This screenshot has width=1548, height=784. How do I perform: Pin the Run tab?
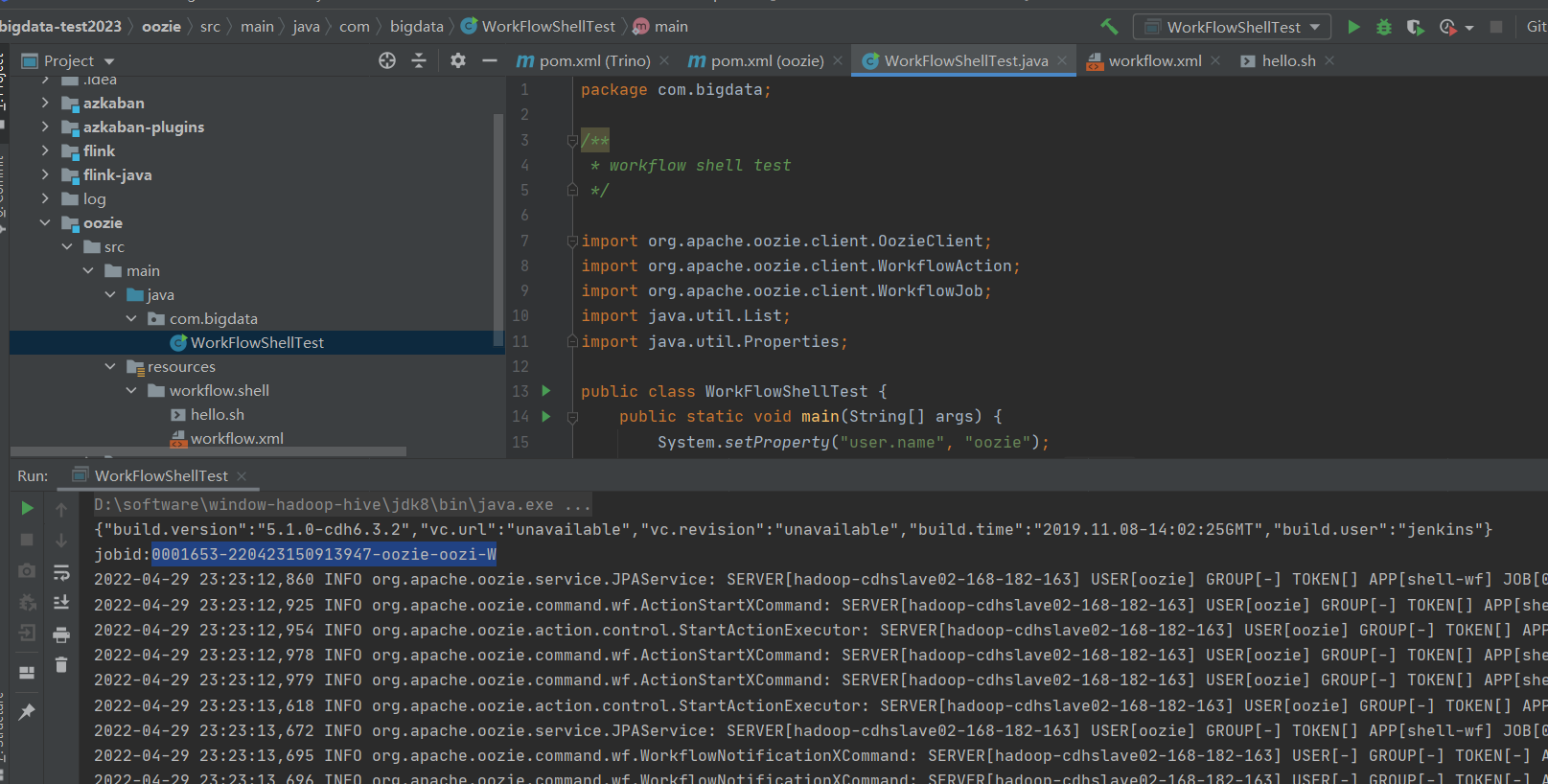[x=27, y=711]
